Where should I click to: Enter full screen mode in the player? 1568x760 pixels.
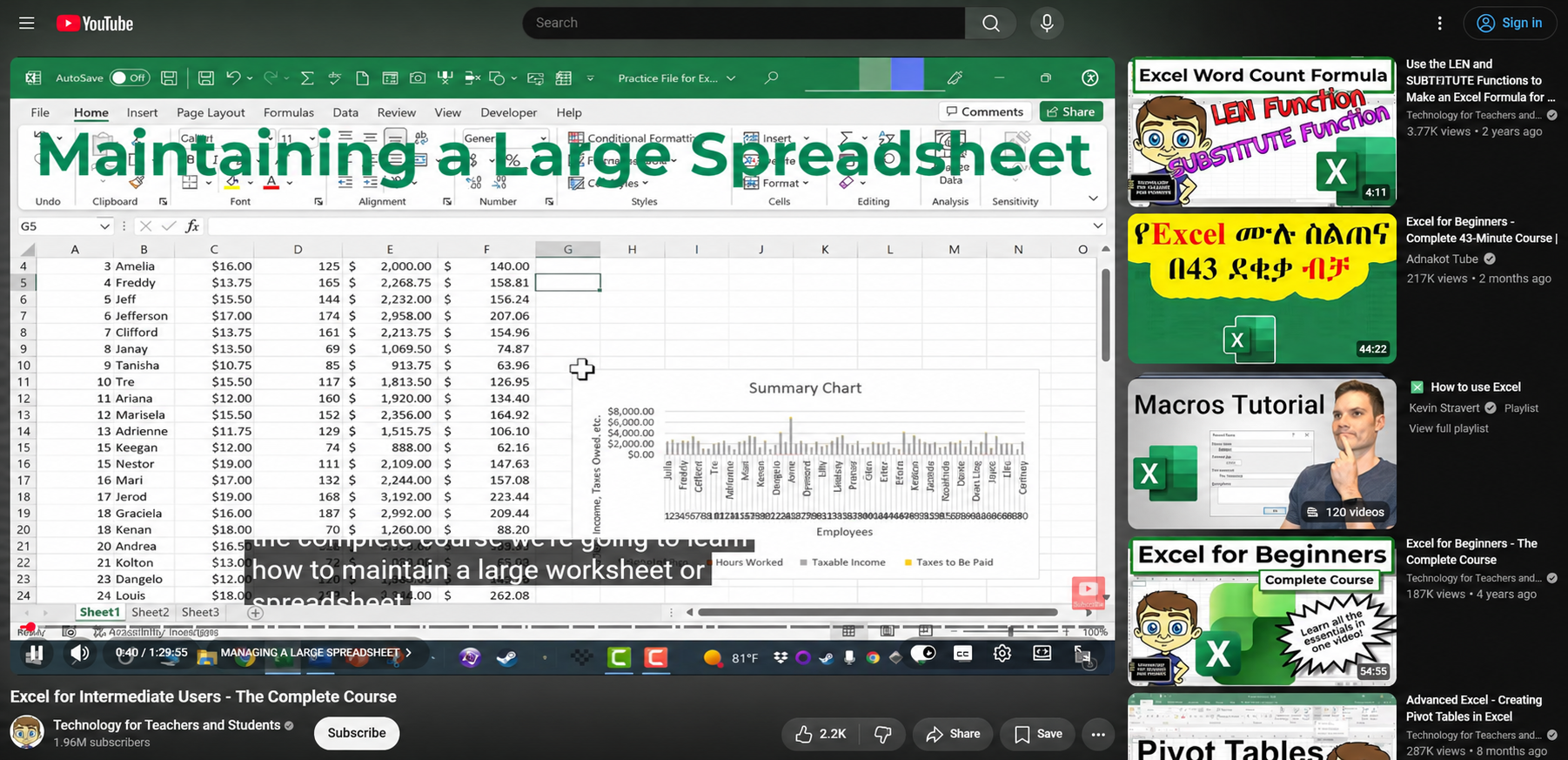[x=1083, y=654]
